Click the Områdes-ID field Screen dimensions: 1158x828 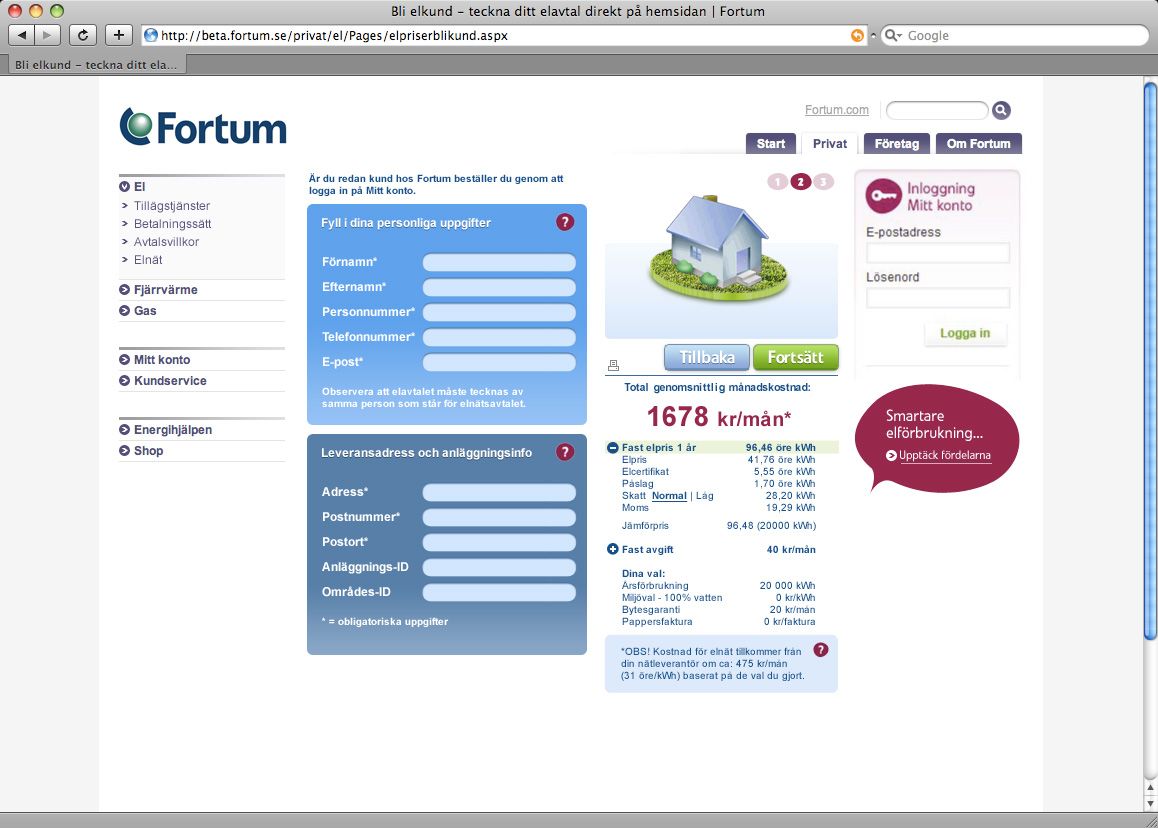499,592
